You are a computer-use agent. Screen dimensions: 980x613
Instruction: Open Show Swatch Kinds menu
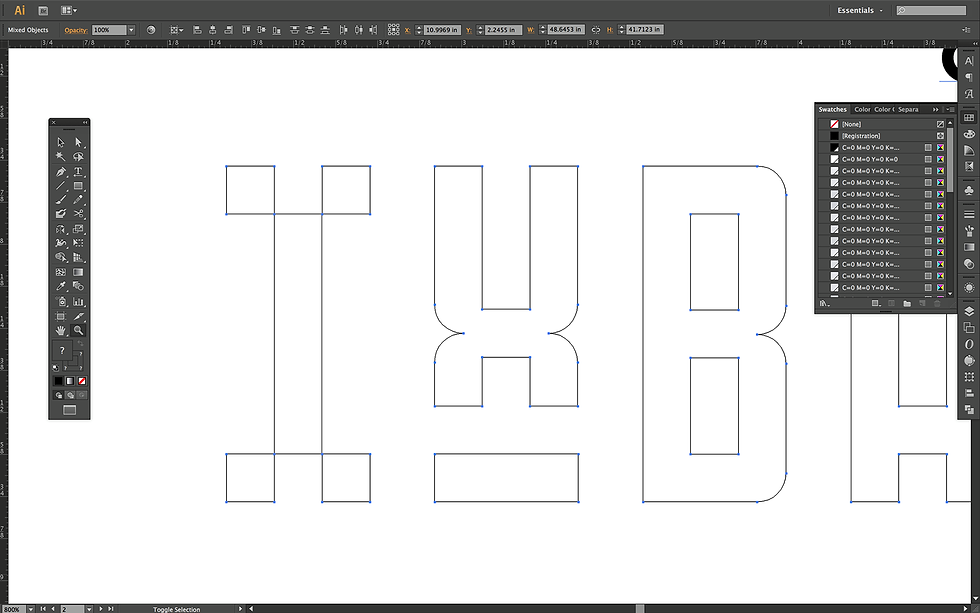coord(876,304)
